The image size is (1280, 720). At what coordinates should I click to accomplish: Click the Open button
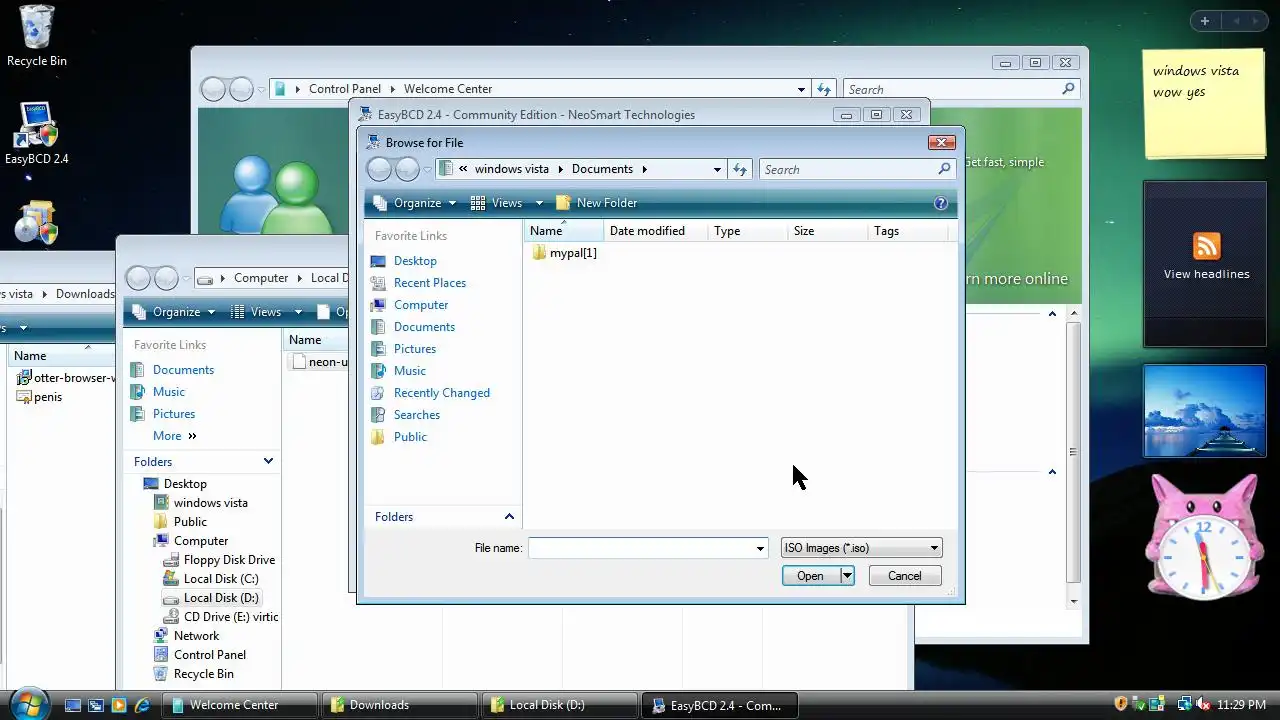point(811,576)
